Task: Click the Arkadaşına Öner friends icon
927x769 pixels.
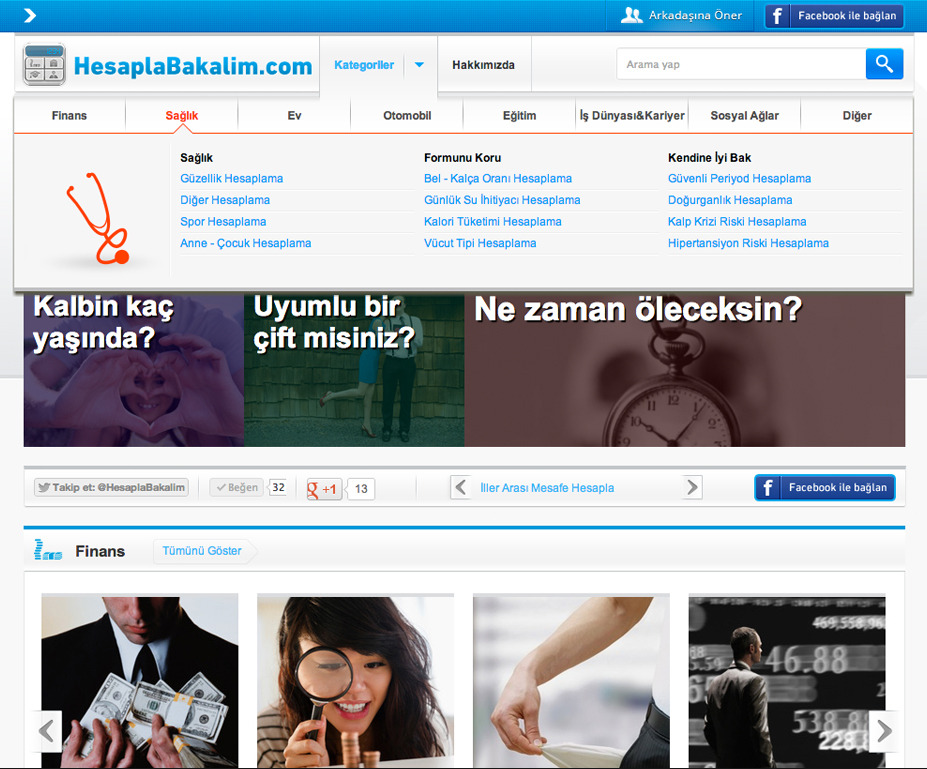Action: point(631,15)
